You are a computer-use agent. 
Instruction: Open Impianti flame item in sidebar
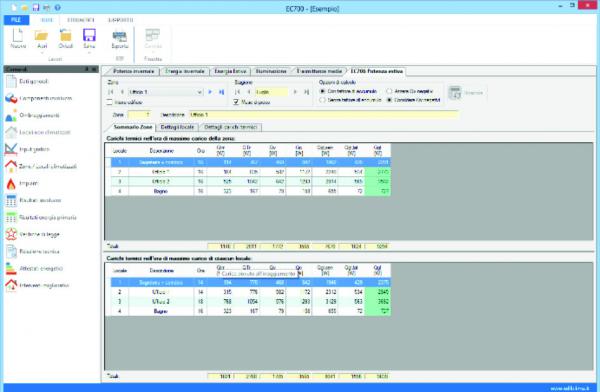coord(22,183)
